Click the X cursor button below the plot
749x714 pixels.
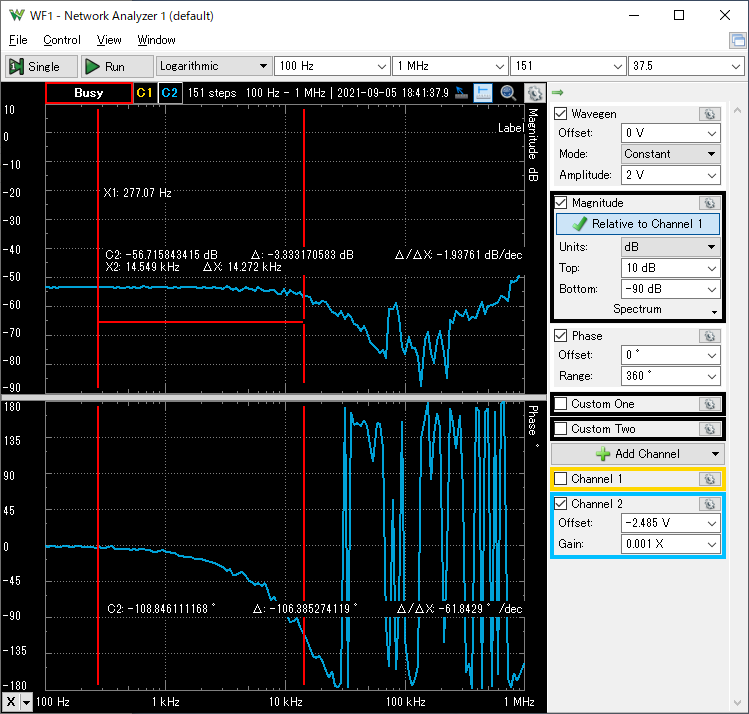pos(11,702)
